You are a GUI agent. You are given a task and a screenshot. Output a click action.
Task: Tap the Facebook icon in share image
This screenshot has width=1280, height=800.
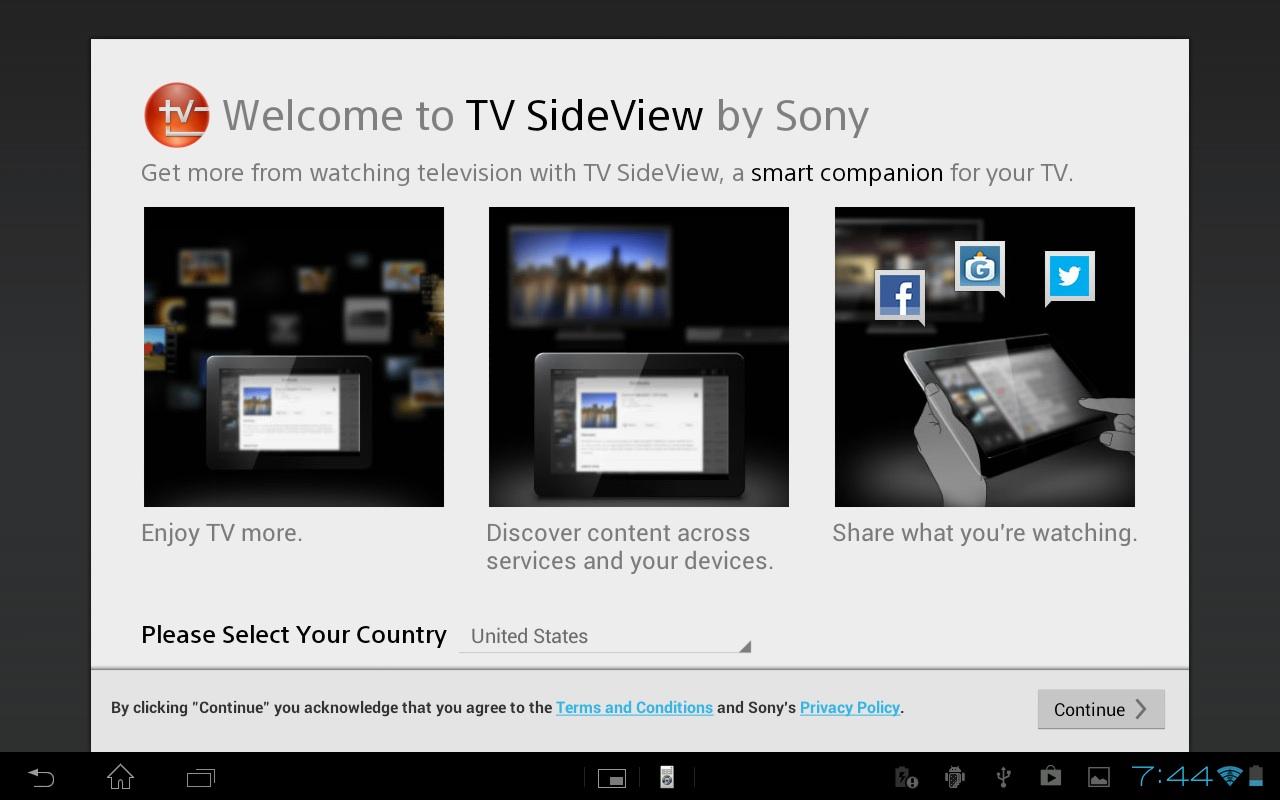[x=900, y=297]
